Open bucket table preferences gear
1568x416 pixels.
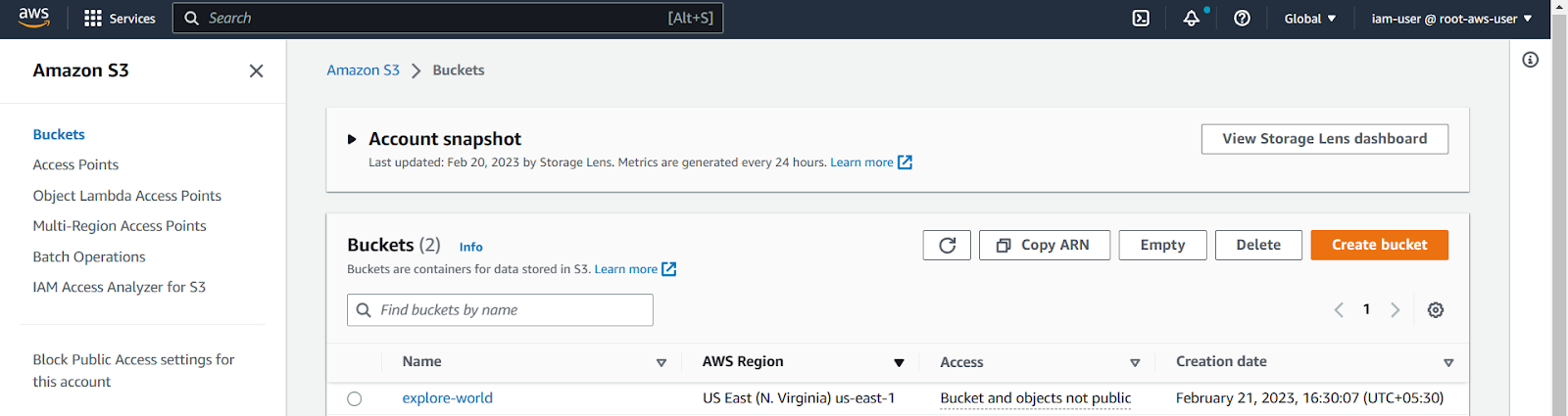point(1436,310)
